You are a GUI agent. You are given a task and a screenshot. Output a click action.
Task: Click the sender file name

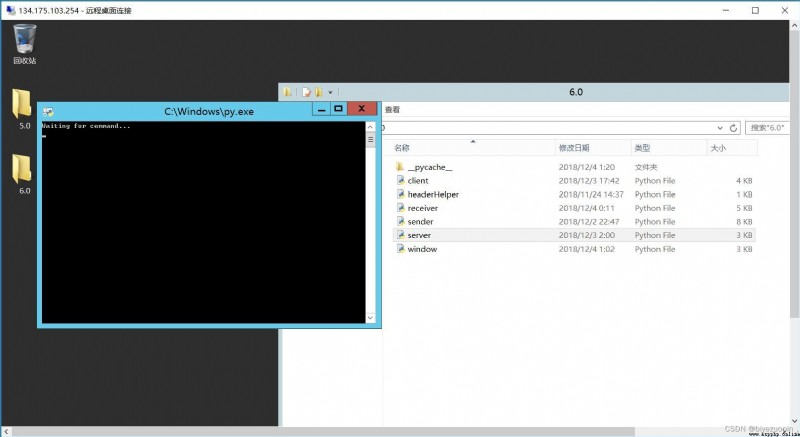point(420,221)
